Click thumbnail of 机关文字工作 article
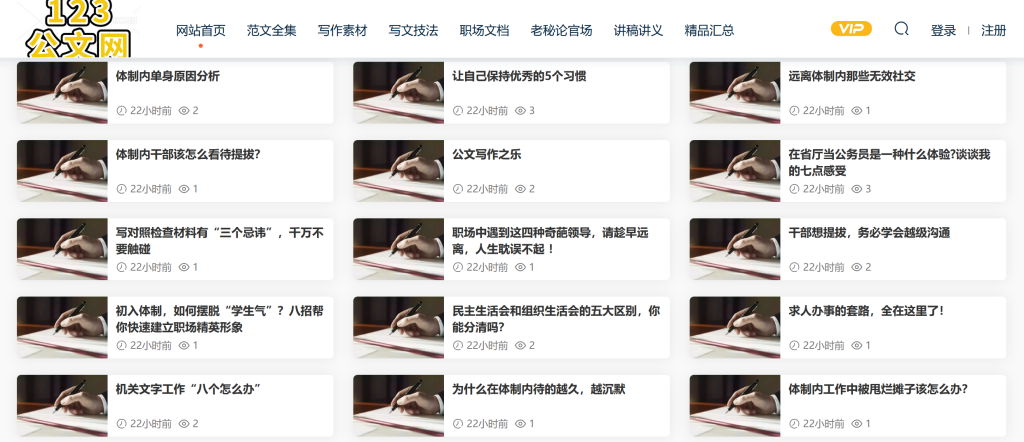Image resolution: width=1024 pixels, height=442 pixels. (62, 405)
